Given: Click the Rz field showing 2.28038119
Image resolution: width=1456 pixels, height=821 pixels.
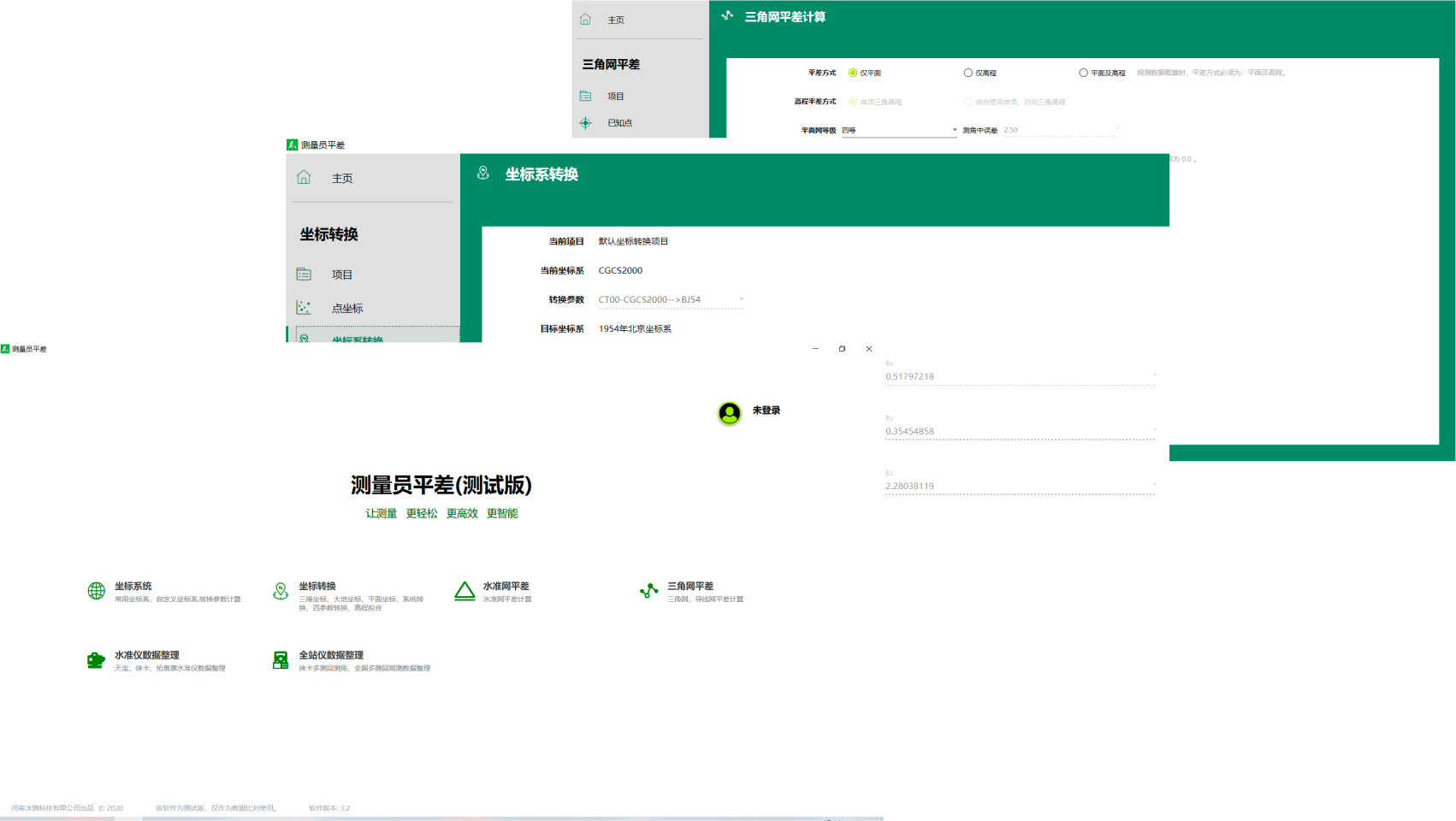Looking at the screenshot, I should point(1021,486).
